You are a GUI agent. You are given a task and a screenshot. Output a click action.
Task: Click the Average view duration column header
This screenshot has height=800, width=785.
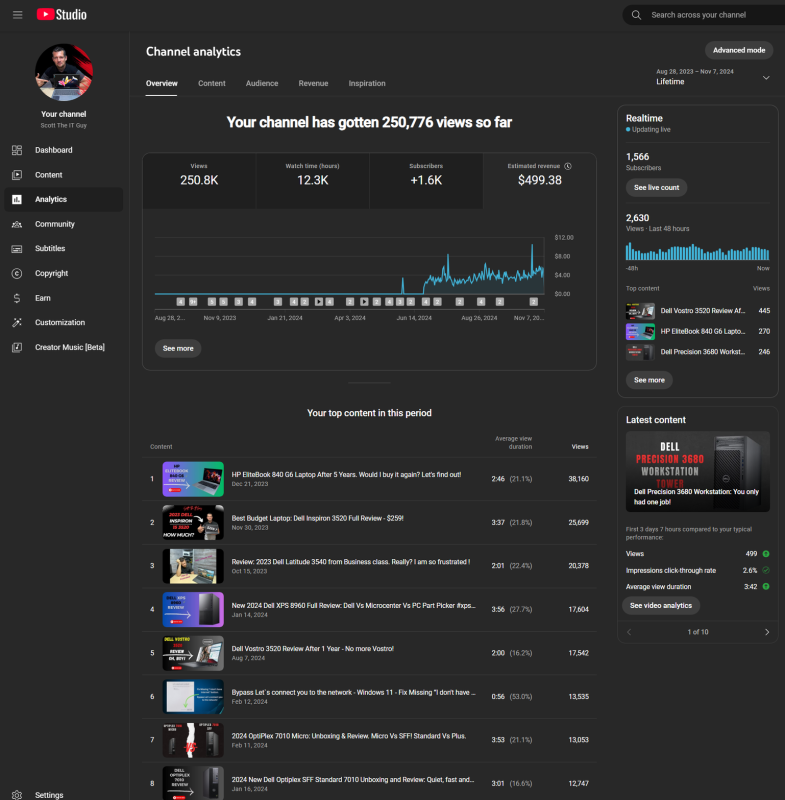tap(514, 442)
